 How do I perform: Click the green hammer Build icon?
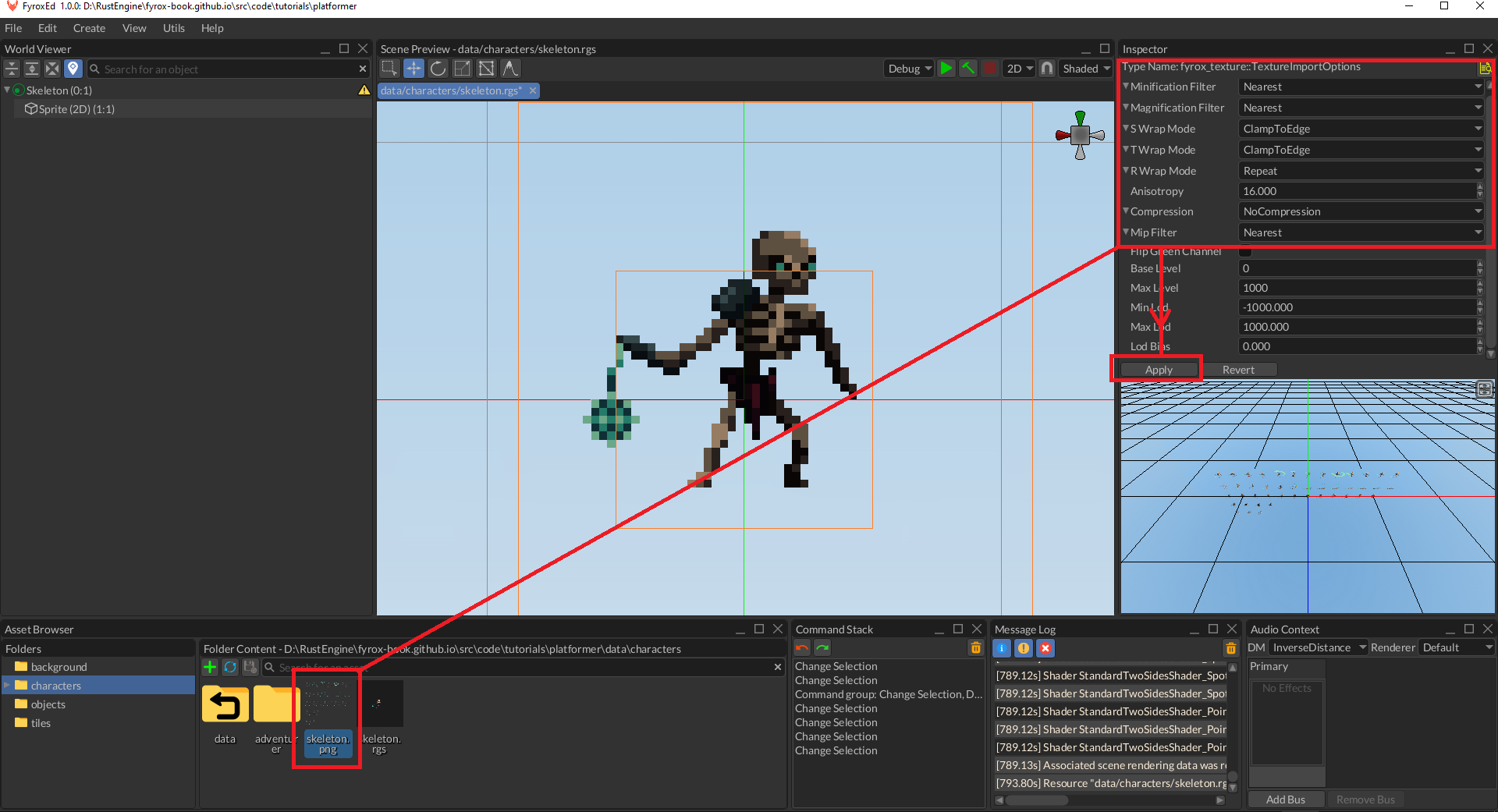coord(967,69)
